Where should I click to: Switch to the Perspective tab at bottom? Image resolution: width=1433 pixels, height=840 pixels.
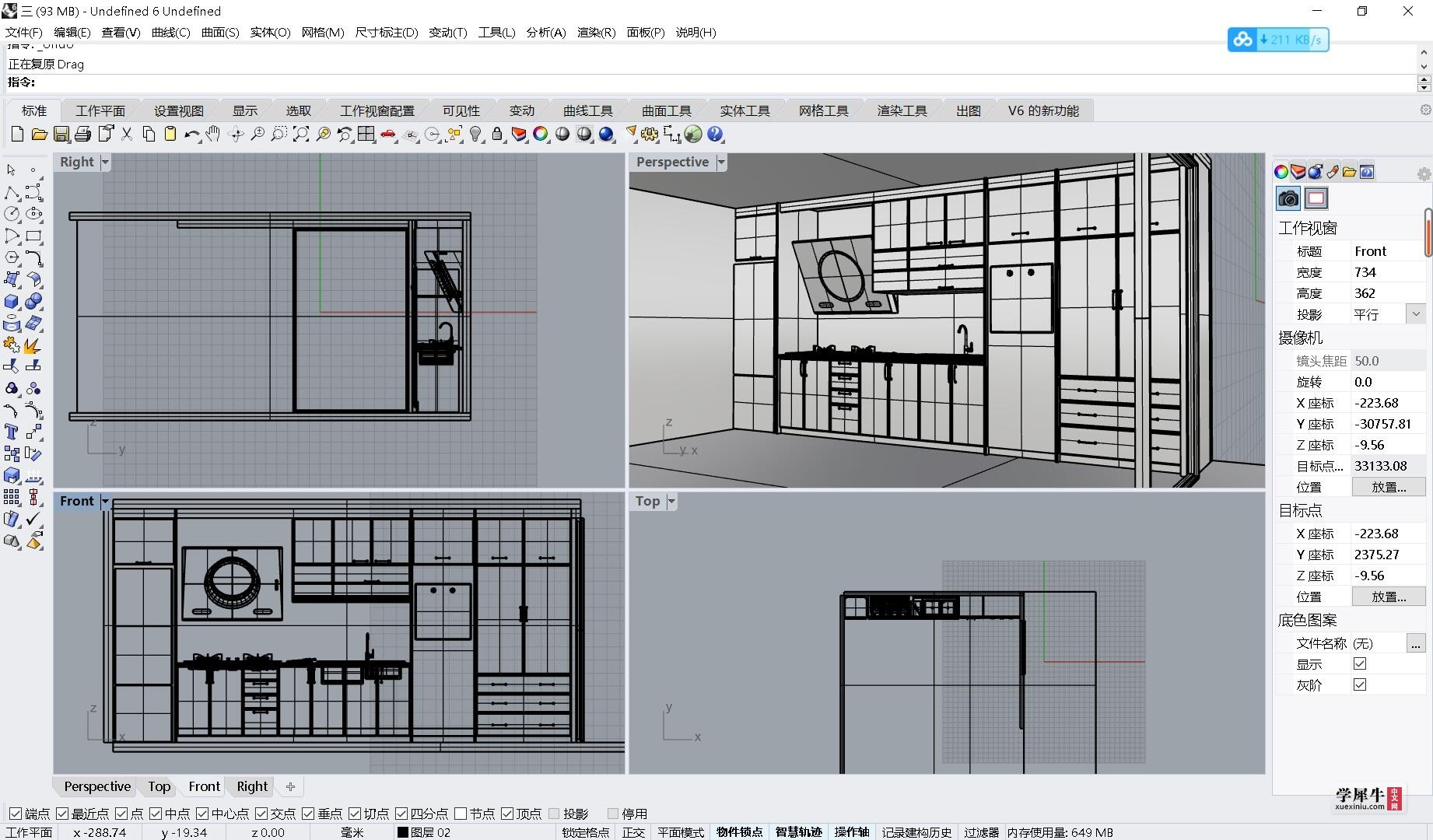pyautogui.click(x=97, y=786)
